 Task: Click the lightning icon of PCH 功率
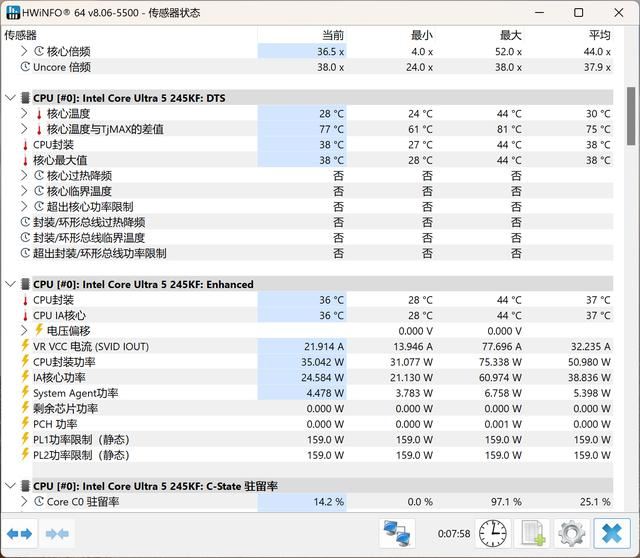point(25,423)
